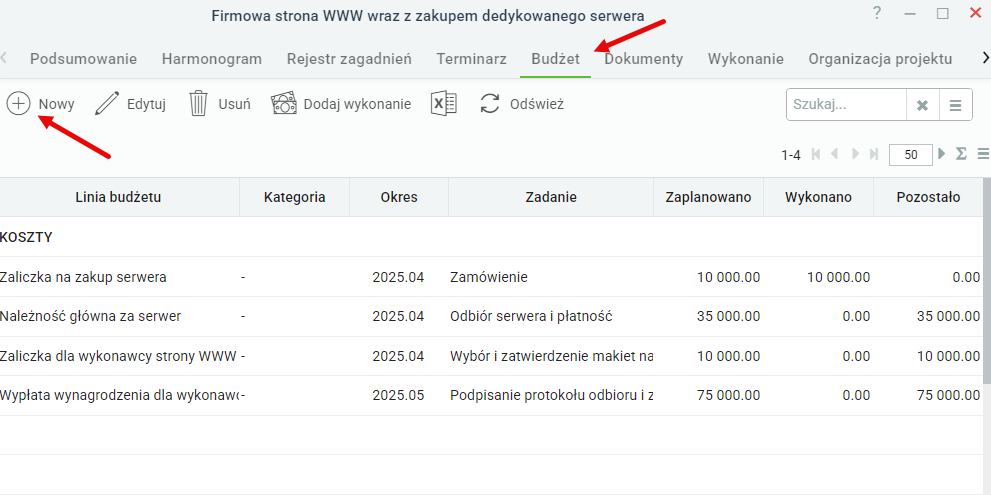Go to the previous results page
991x495 pixels.
tap(834, 154)
